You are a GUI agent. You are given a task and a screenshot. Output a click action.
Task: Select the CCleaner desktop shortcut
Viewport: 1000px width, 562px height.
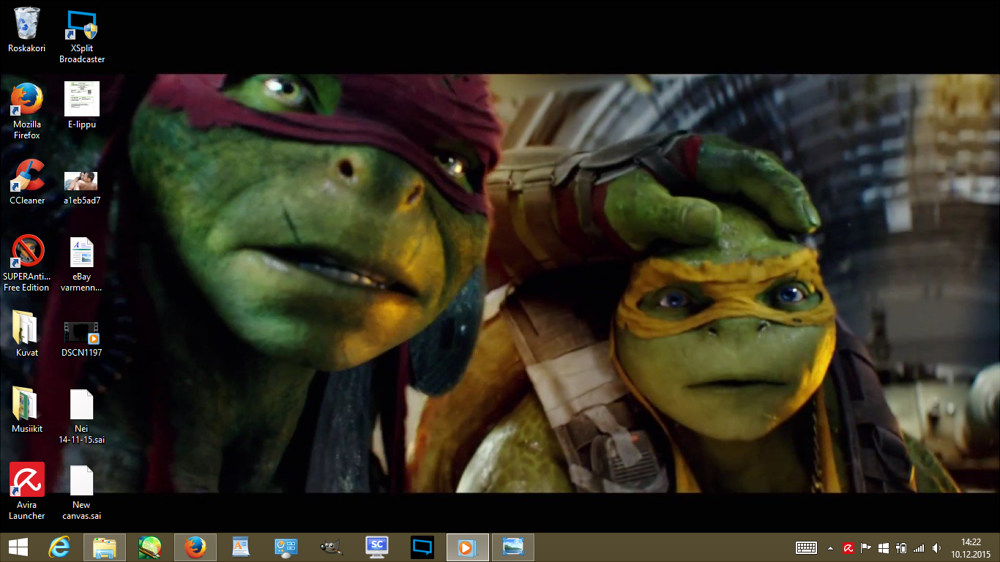click(x=27, y=182)
